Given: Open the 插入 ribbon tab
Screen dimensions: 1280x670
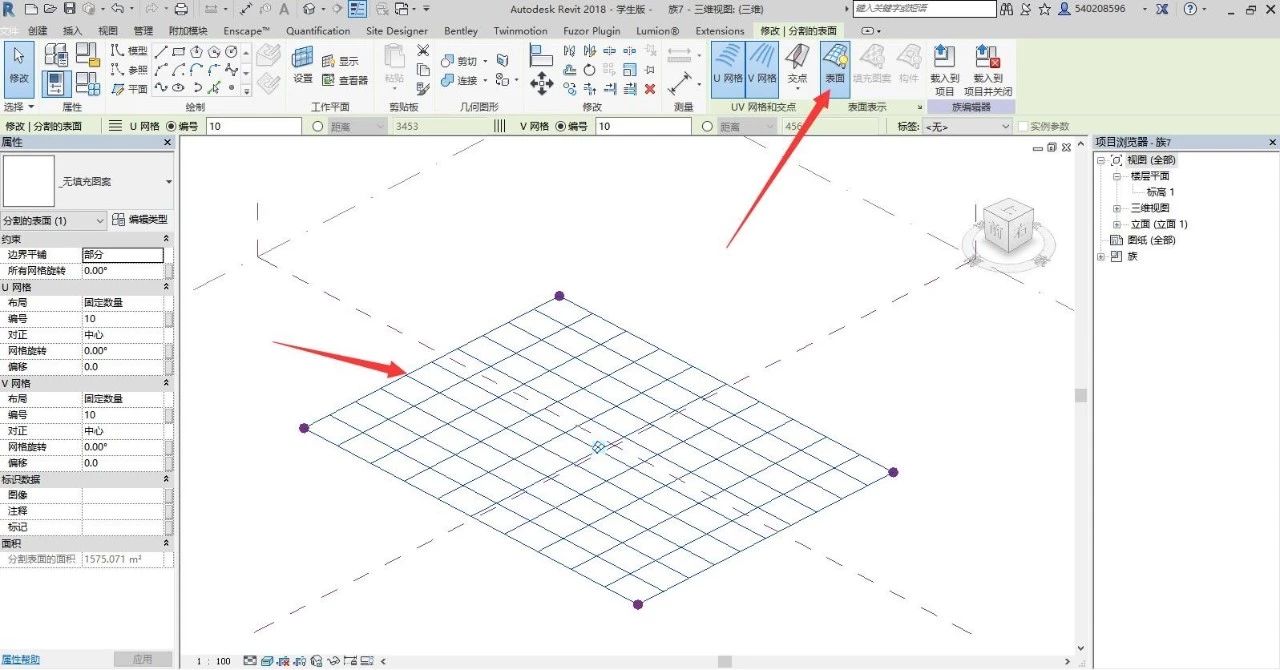Looking at the screenshot, I should [x=72, y=31].
